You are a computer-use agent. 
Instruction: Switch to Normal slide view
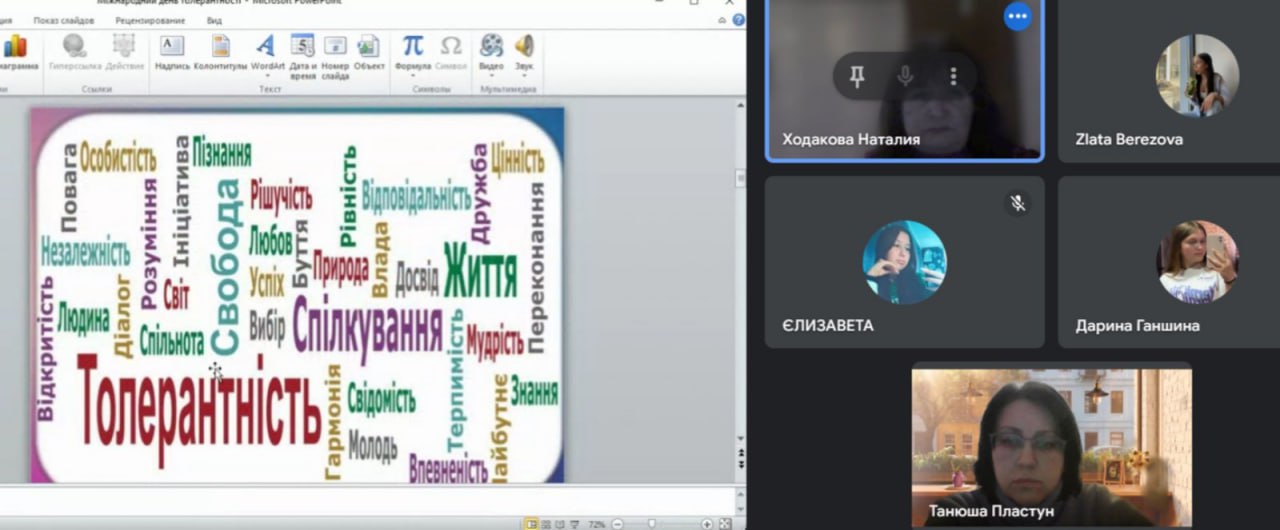[x=532, y=523]
